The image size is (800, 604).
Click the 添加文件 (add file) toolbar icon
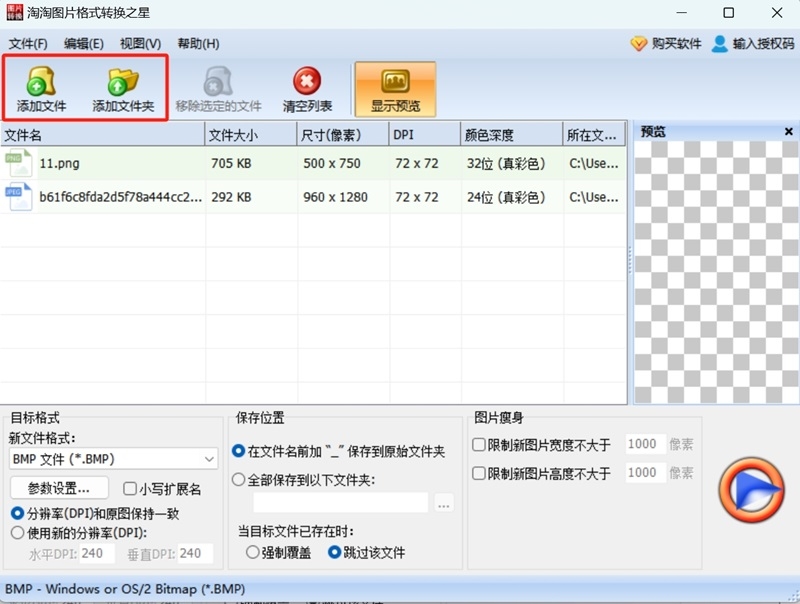click(x=41, y=81)
